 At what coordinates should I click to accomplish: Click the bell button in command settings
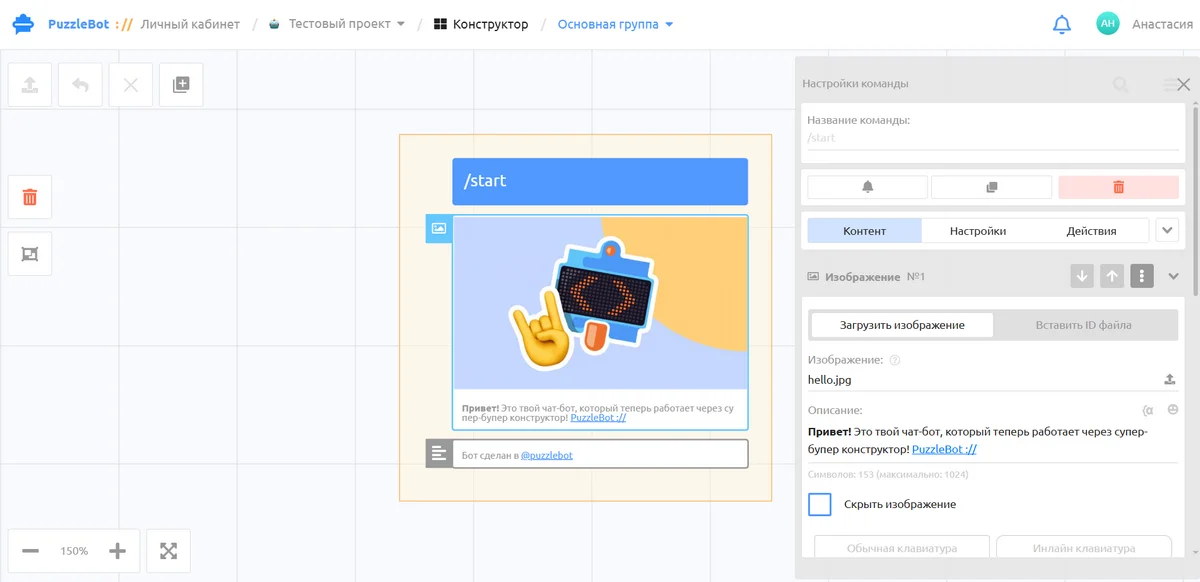(x=867, y=187)
